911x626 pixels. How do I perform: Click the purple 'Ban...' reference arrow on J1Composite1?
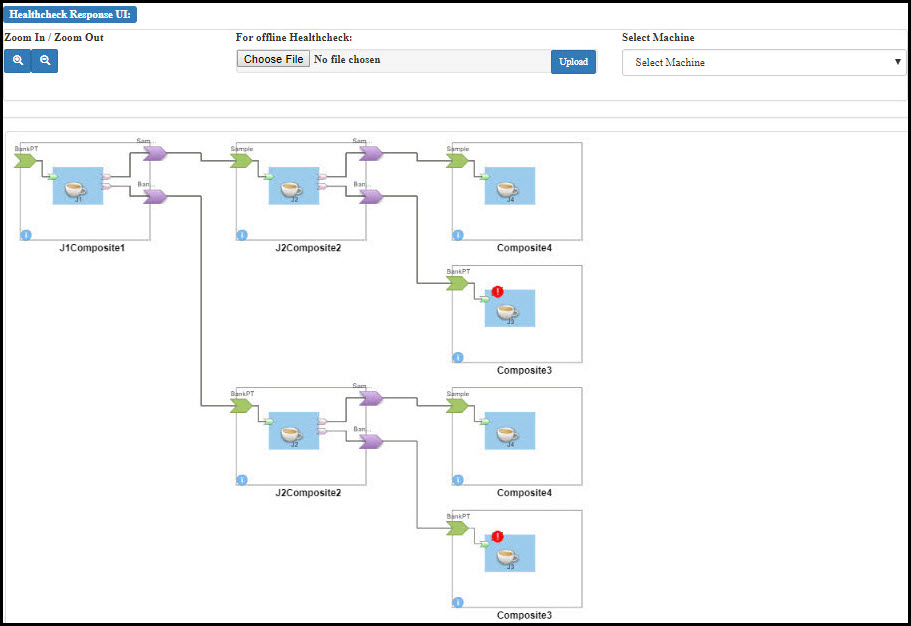(154, 197)
